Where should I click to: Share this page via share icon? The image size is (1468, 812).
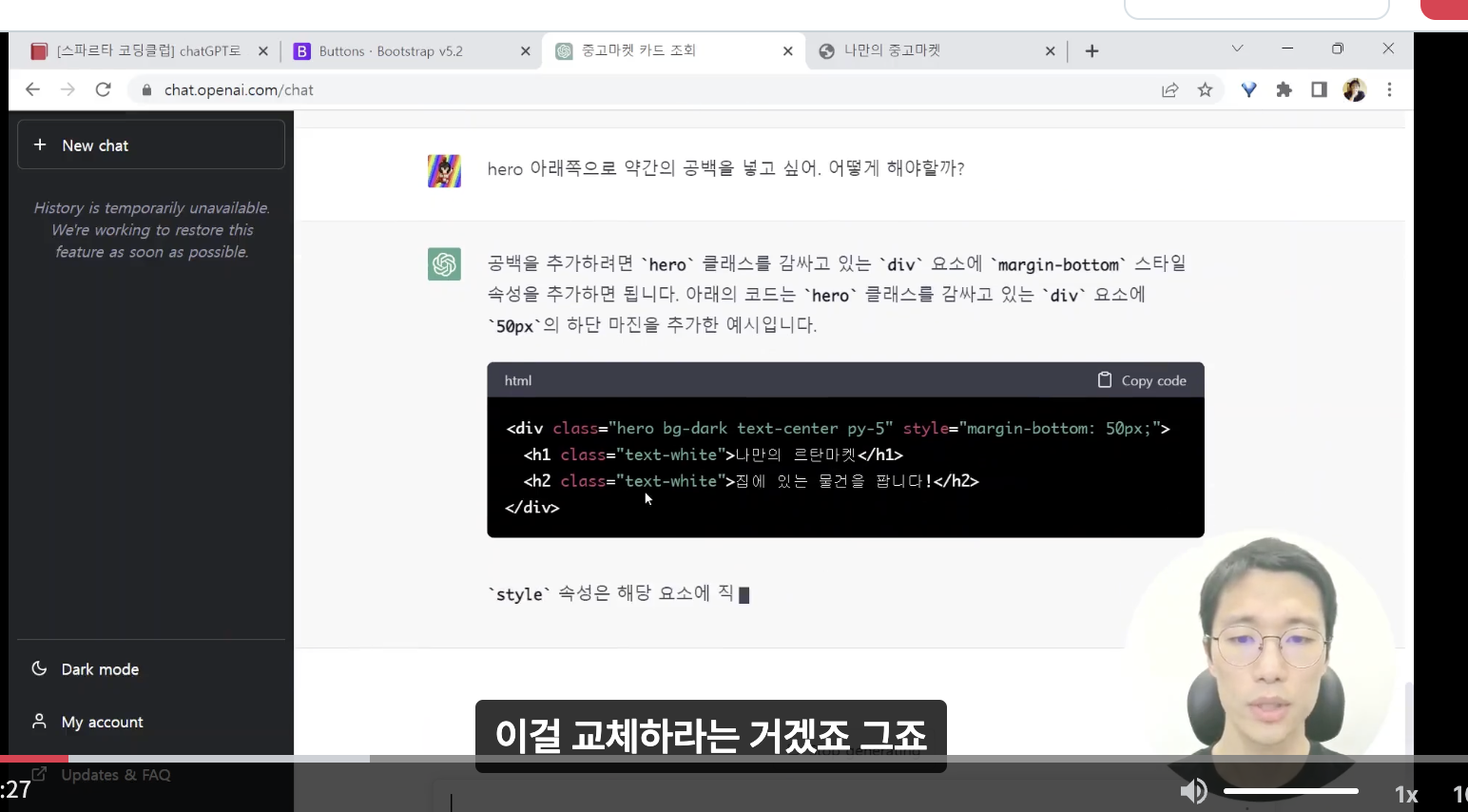coord(1170,89)
